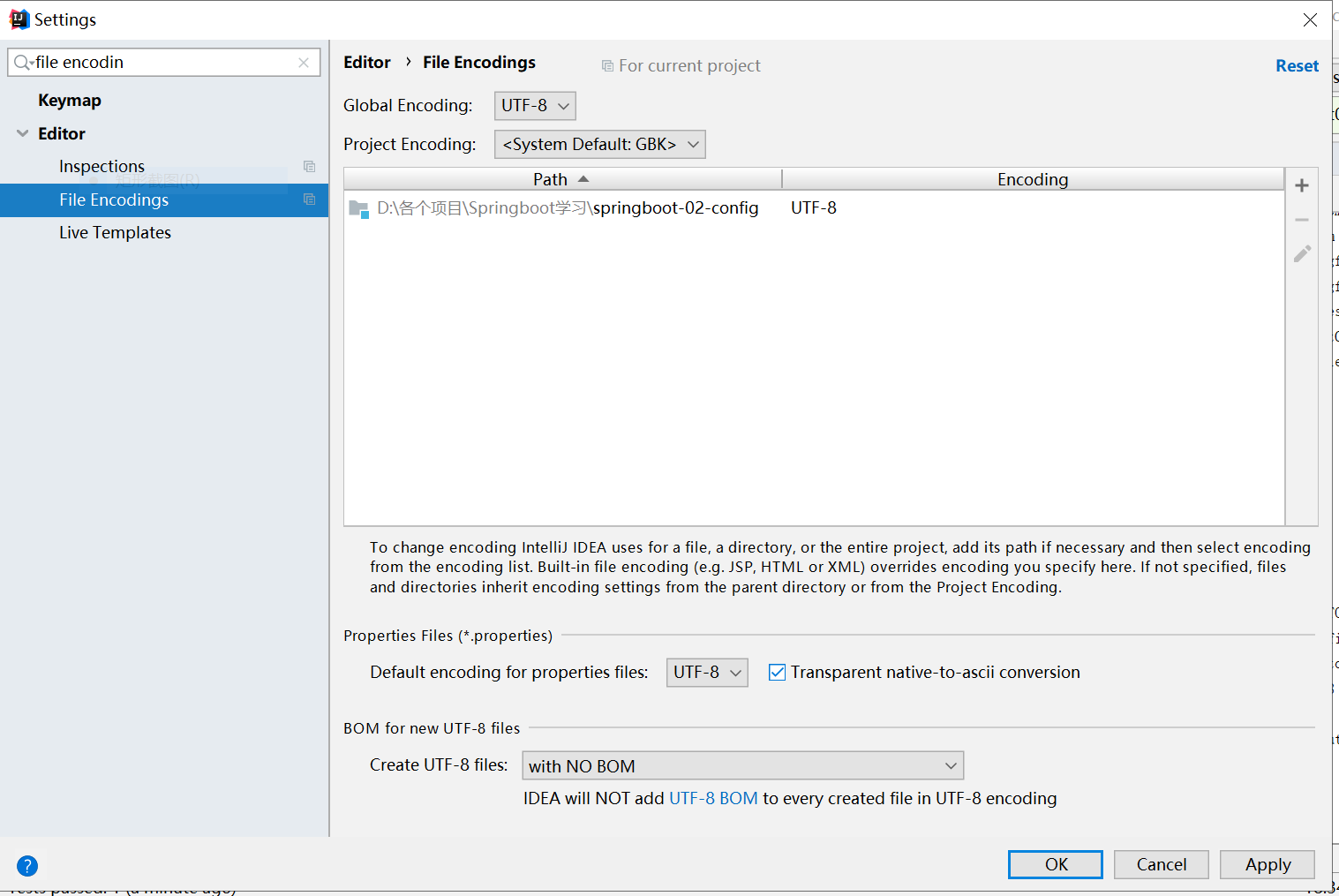Select Live Templates in the settings tree
Screen dimensions: 1339x896
115,232
